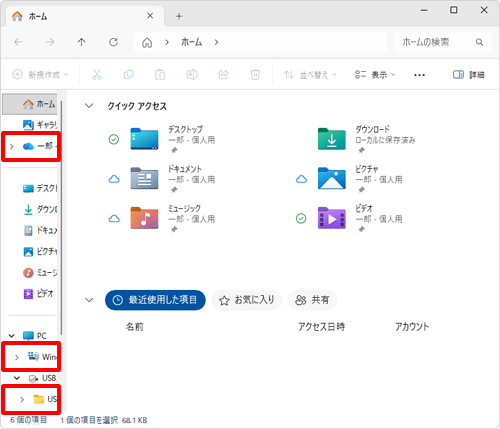This screenshot has width=500, height=429.
Task: Click the Share icon in toolbar
Action: pos(223,74)
